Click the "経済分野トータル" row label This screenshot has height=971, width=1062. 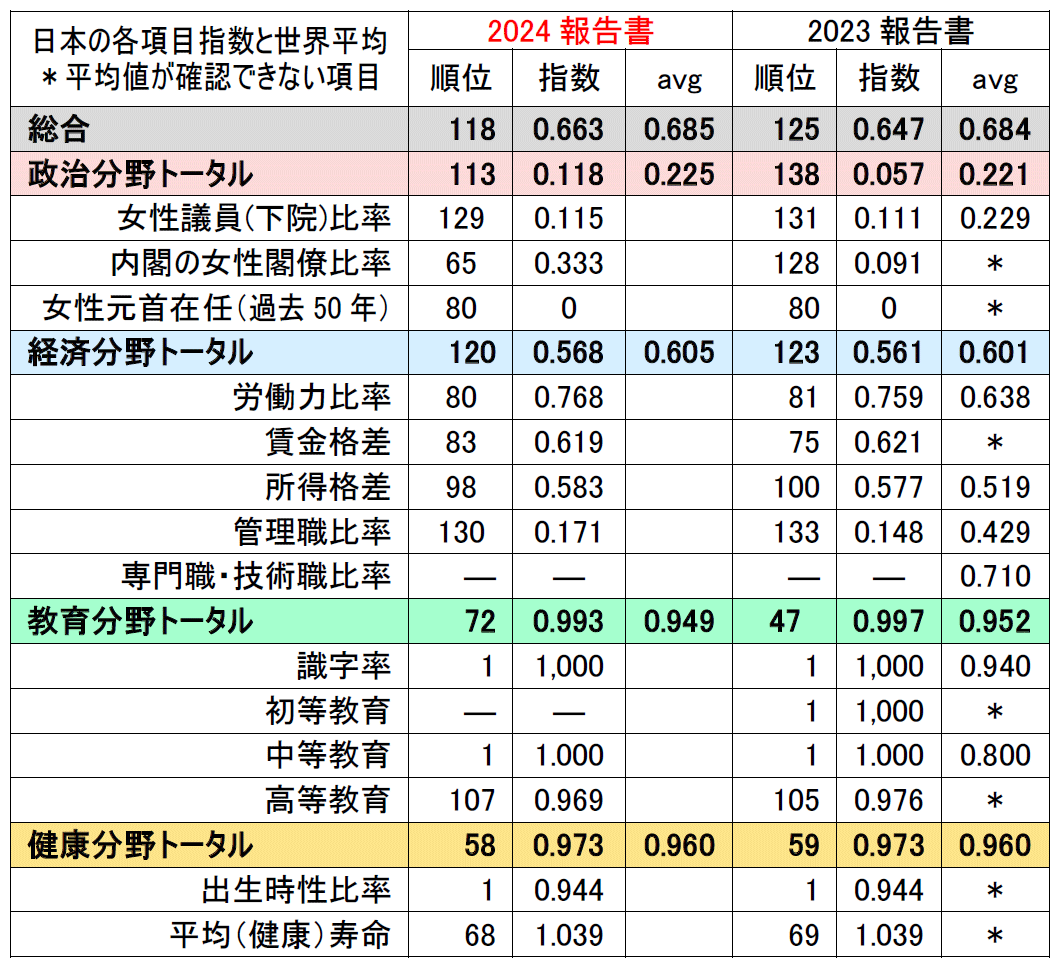coord(140,352)
